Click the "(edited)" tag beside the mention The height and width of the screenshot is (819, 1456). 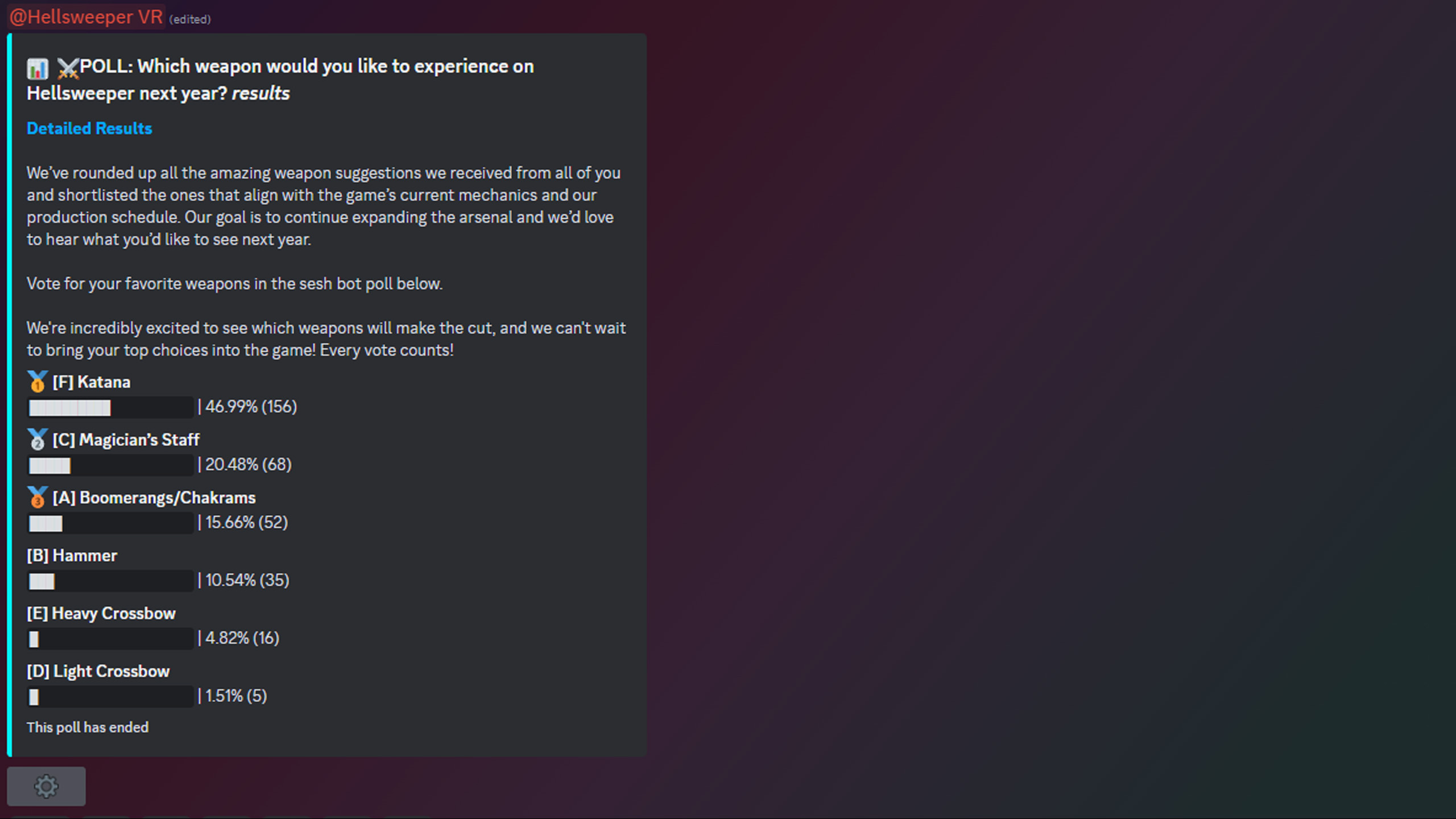coord(190,19)
